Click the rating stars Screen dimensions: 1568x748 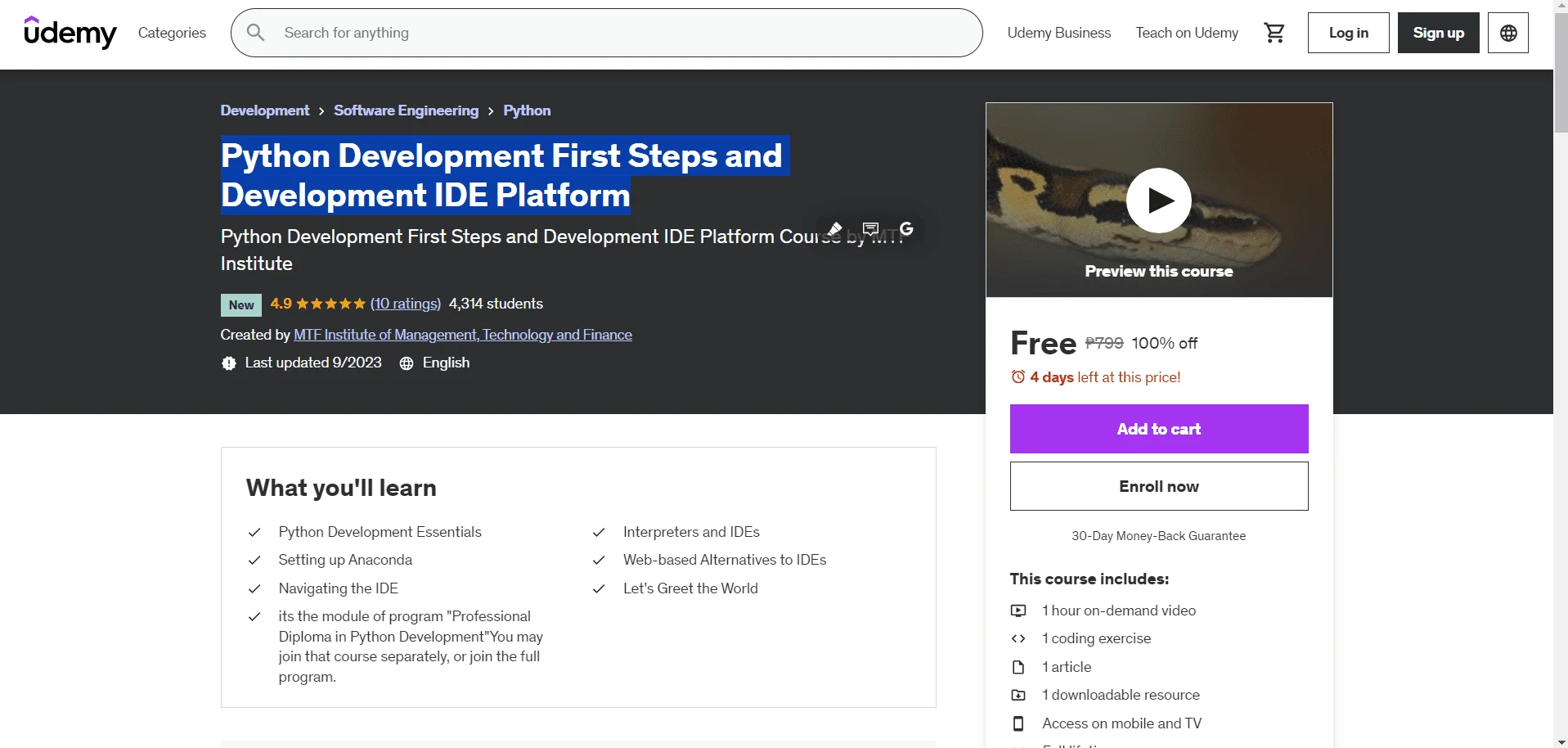pyautogui.click(x=330, y=304)
